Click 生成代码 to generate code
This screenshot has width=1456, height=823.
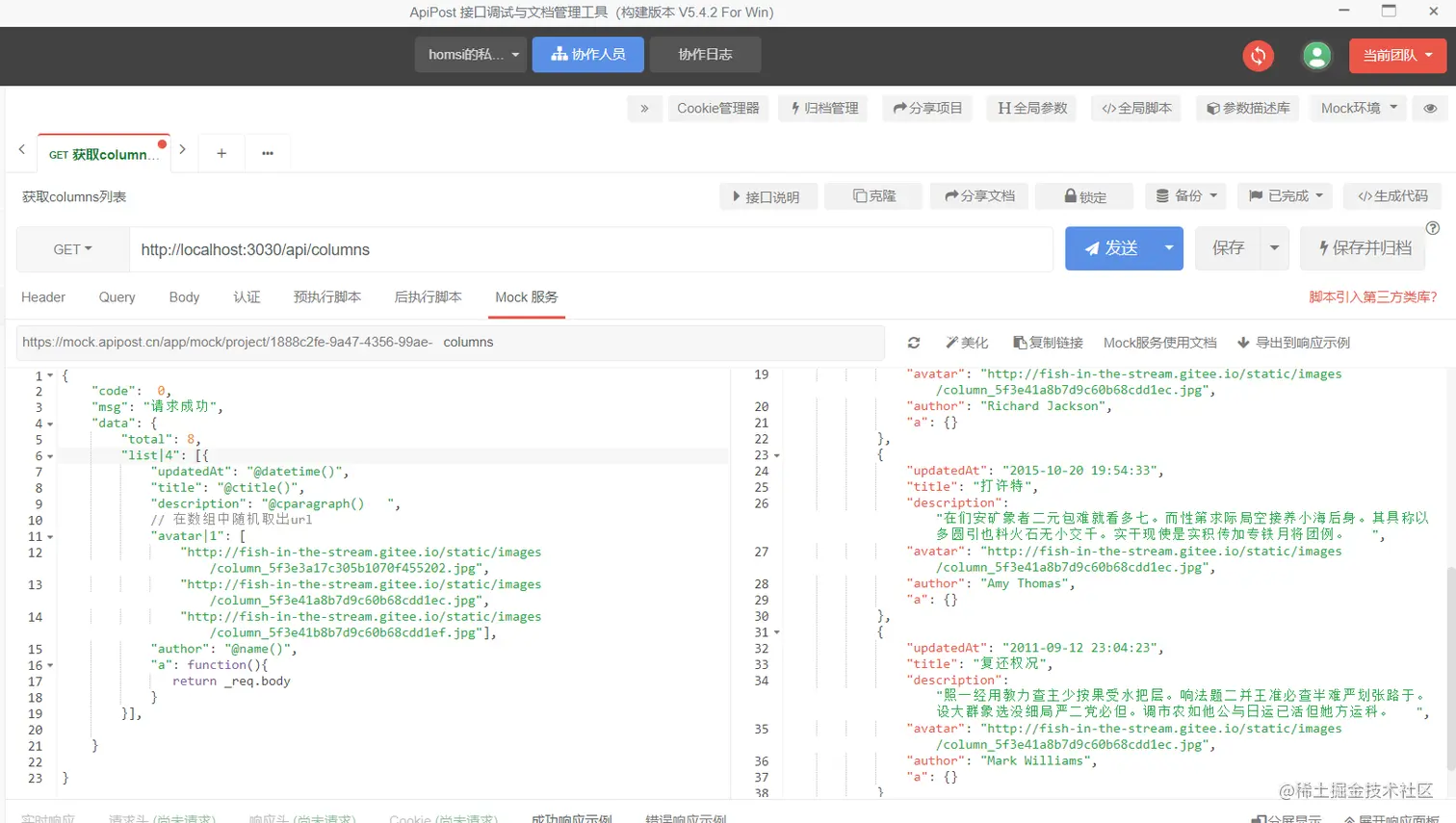[x=1392, y=196]
